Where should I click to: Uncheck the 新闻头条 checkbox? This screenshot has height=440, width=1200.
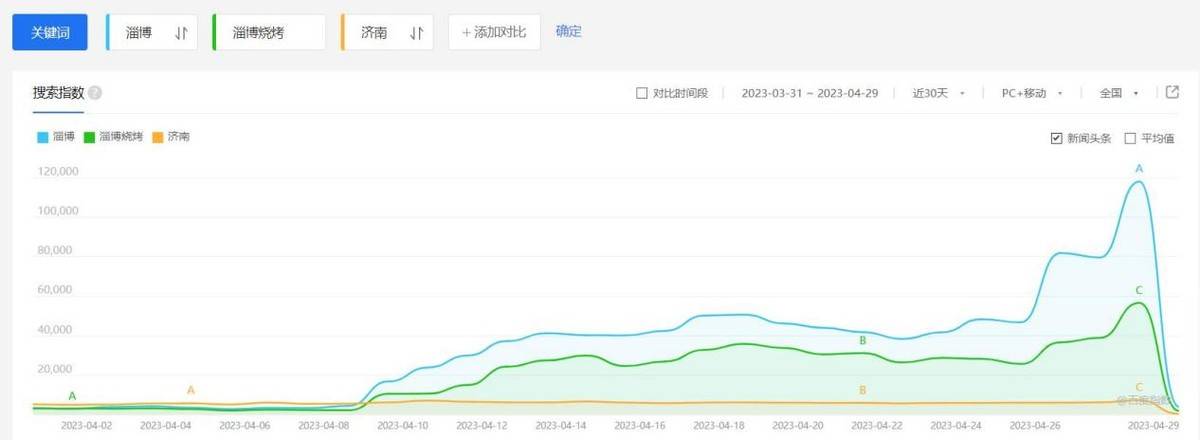pos(1056,138)
